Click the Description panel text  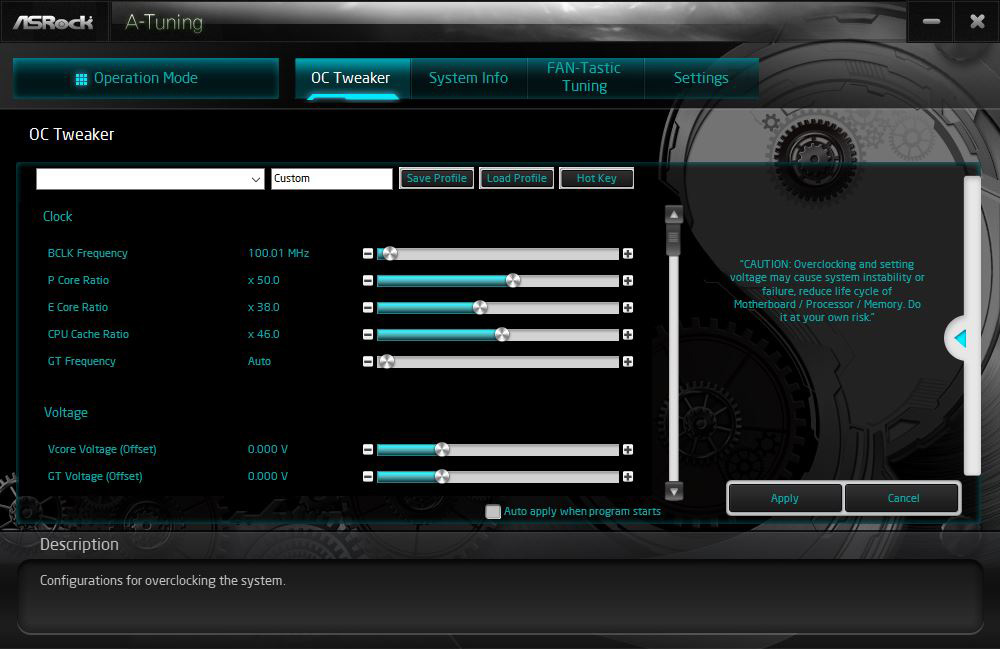click(163, 581)
